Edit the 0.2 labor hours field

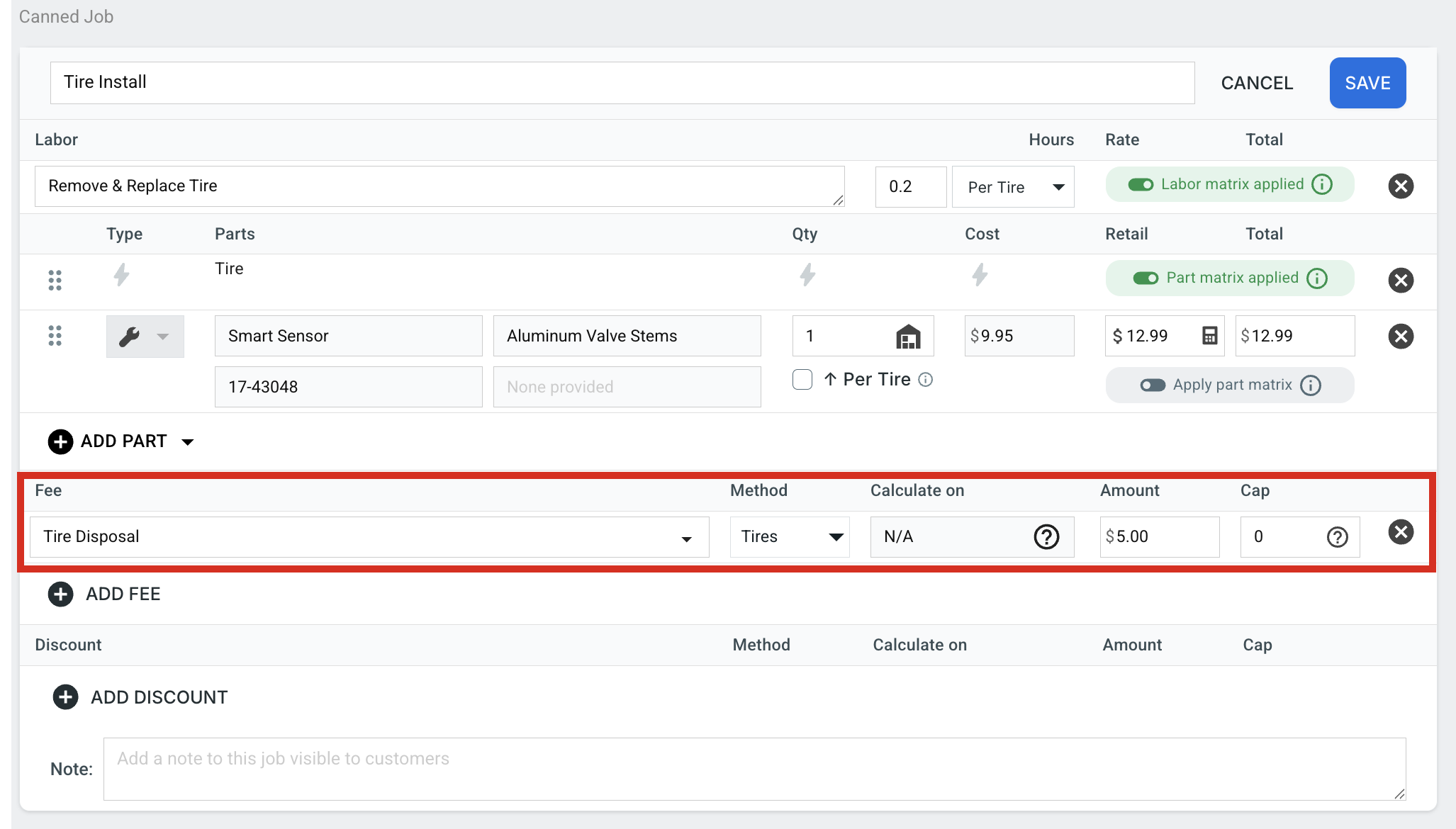[x=911, y=187]
